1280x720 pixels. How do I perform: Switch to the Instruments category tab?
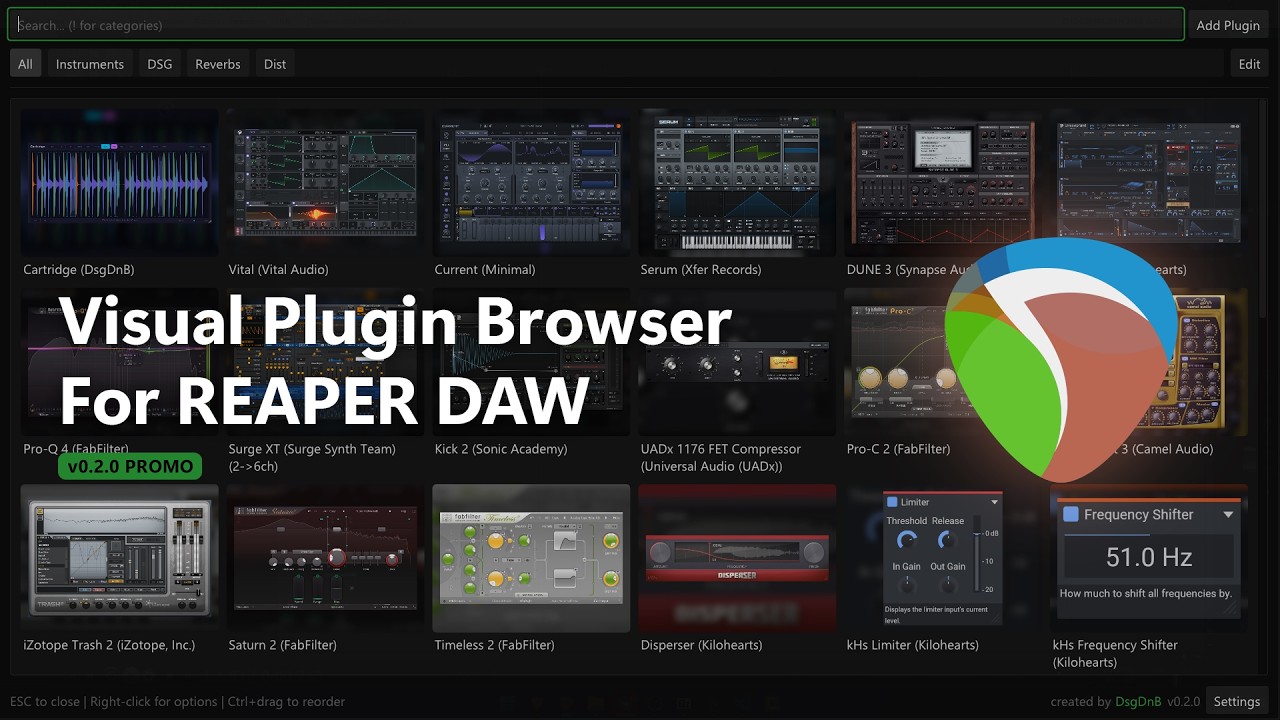90,64
